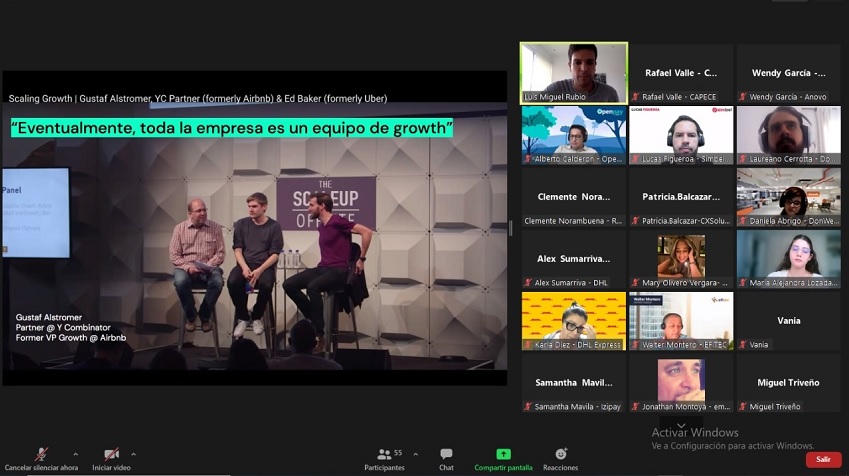
Task: Click muted mic icon on Walter Montero tile
Action: point(636,344)
